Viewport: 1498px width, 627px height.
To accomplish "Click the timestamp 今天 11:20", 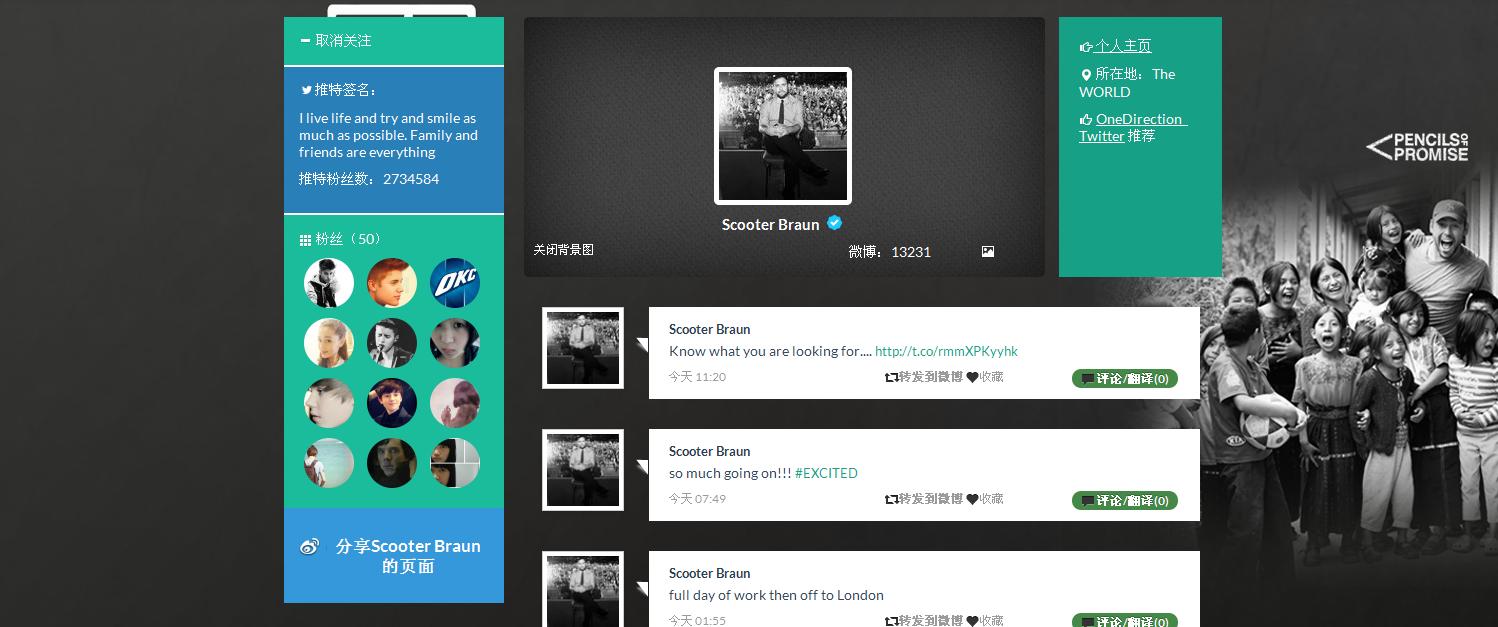I will [697, 377].
